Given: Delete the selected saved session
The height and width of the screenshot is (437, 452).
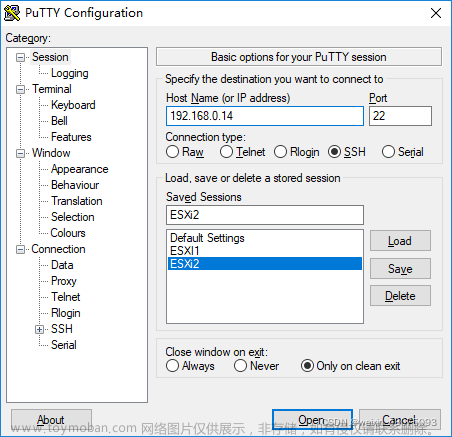Looking at the screenshot, I should coord(400,296).
